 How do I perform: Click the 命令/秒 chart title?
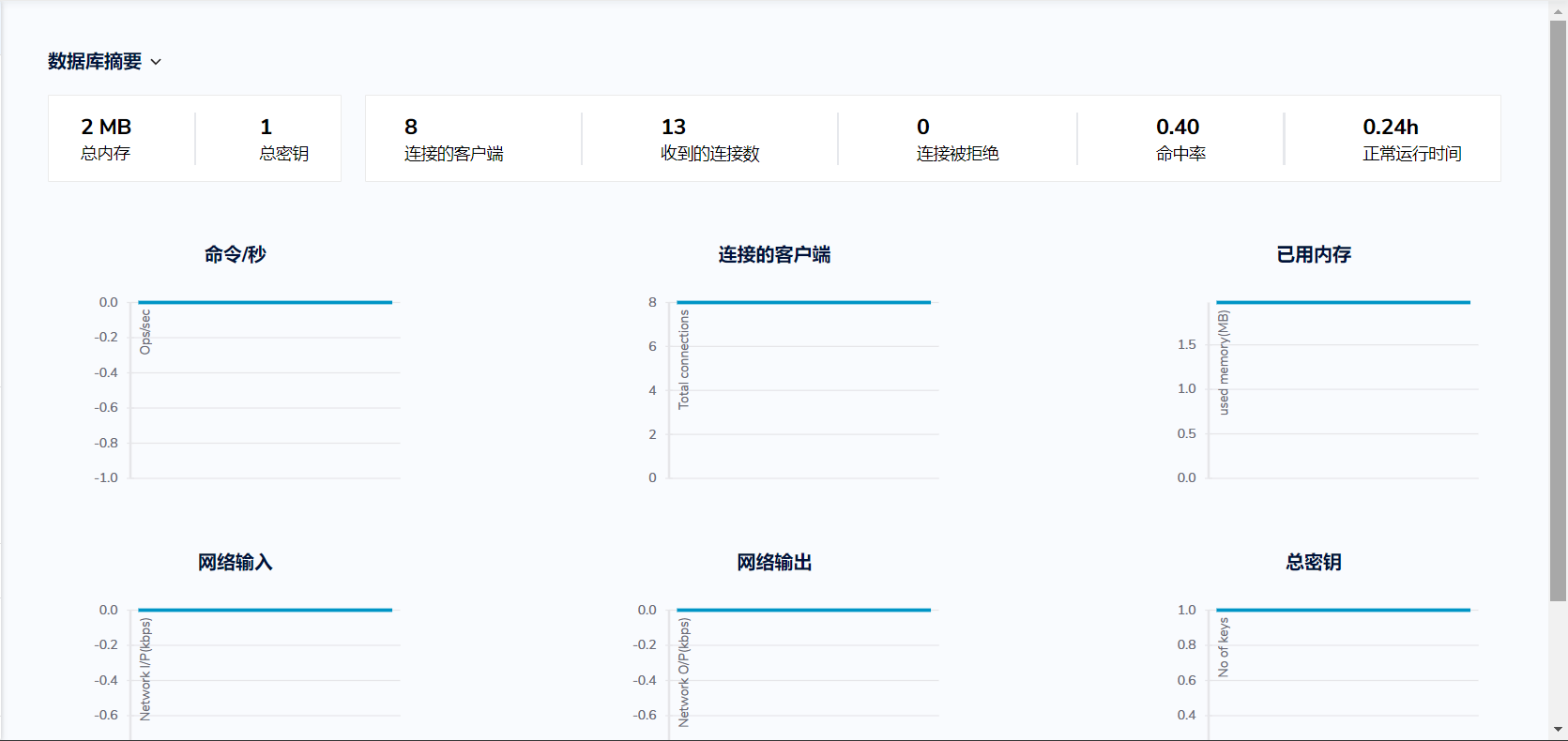coord(236,254)
